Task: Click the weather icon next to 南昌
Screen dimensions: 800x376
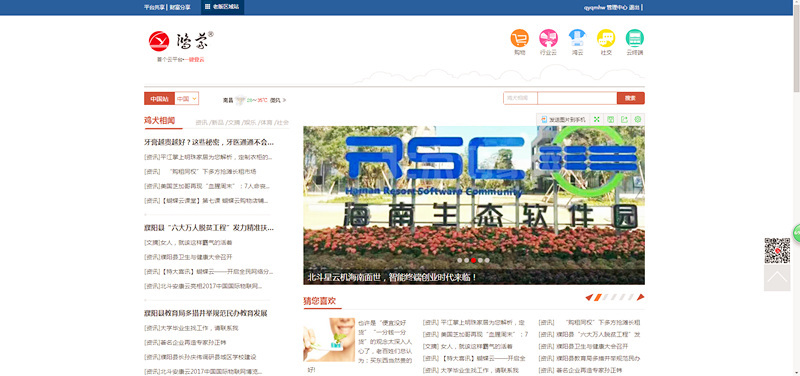Action: coord(240,100)
